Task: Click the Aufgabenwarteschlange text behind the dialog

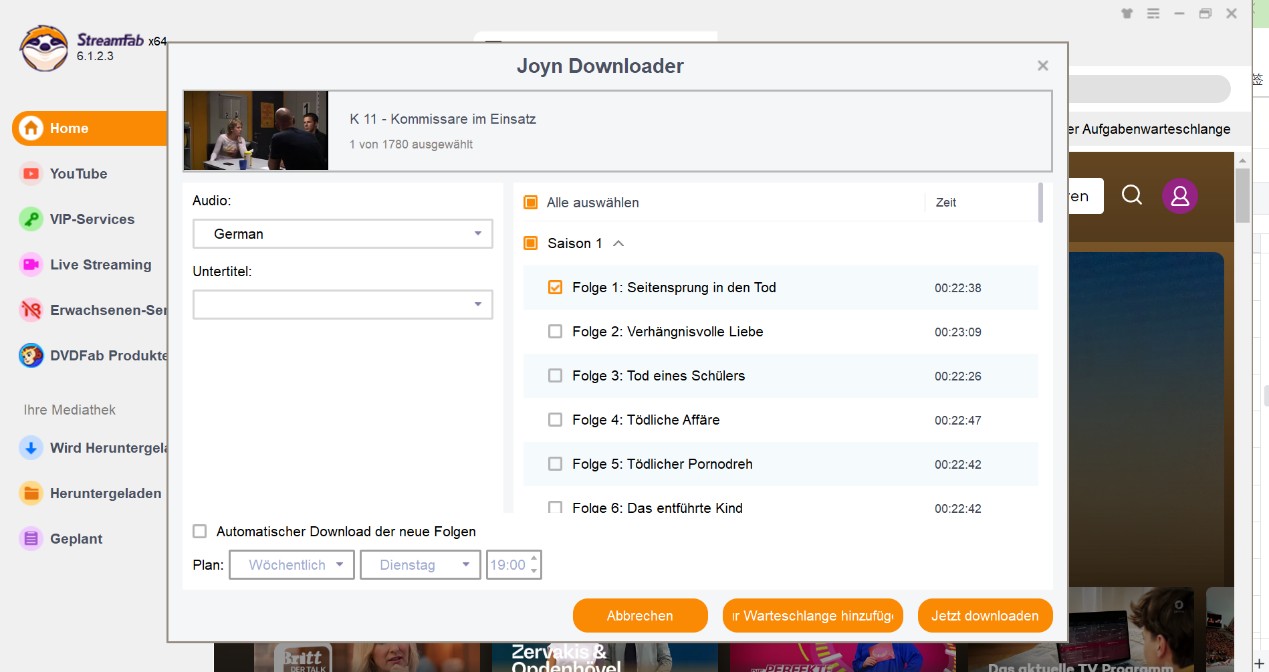Action: coord(1150,129)
